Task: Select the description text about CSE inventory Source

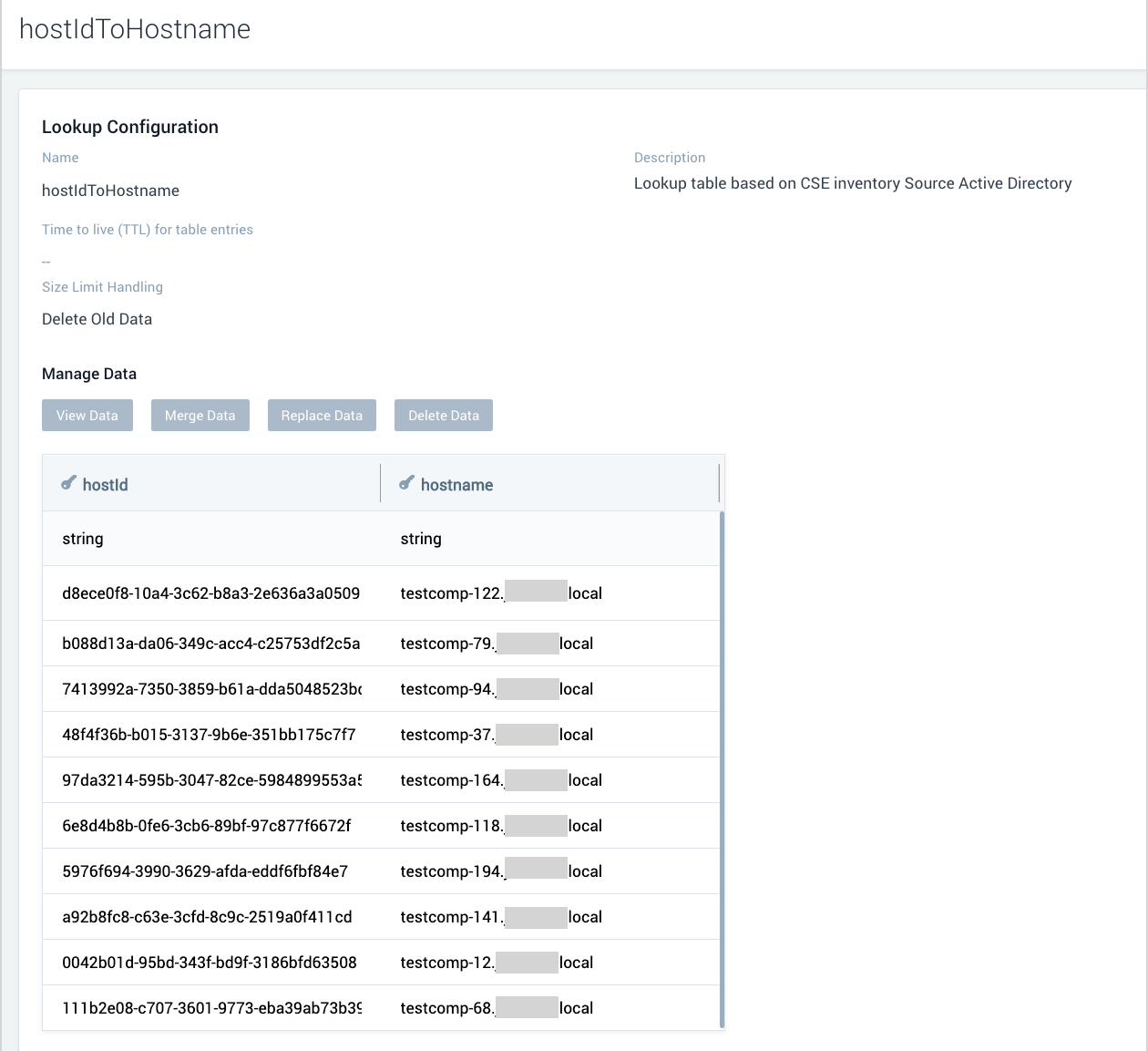Action: 852,183
